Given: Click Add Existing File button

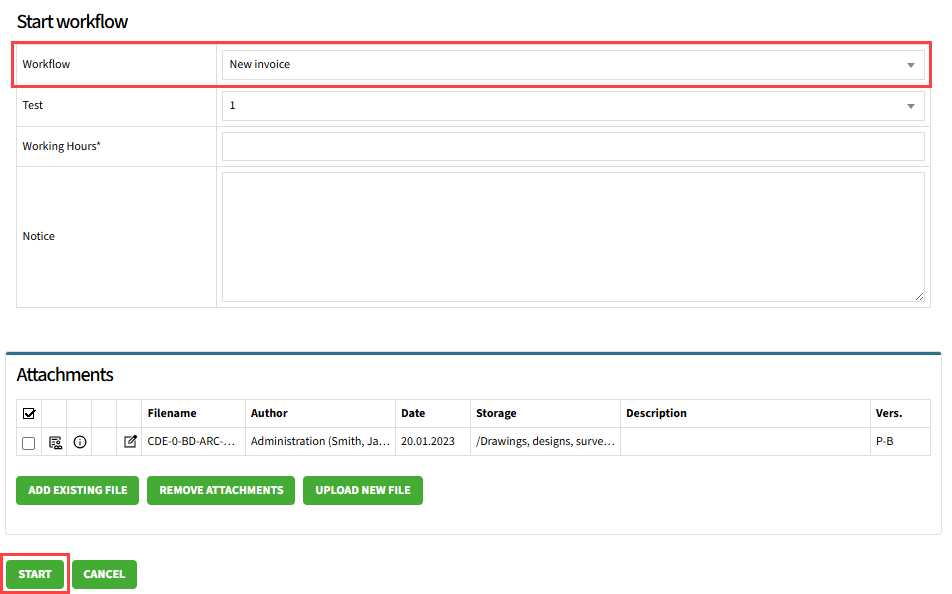Looking at the screenshot, I should point(78,490).
